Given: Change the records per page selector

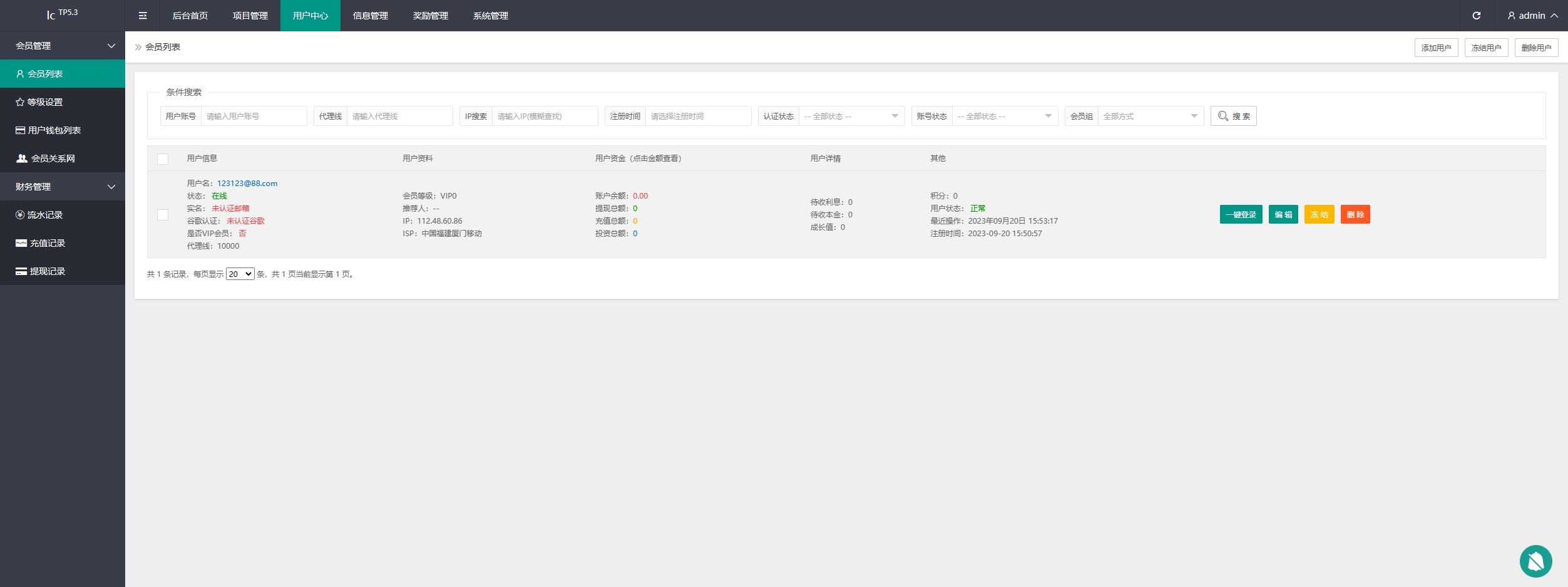Looking at the screenshot, I should [x=240, y=274].
